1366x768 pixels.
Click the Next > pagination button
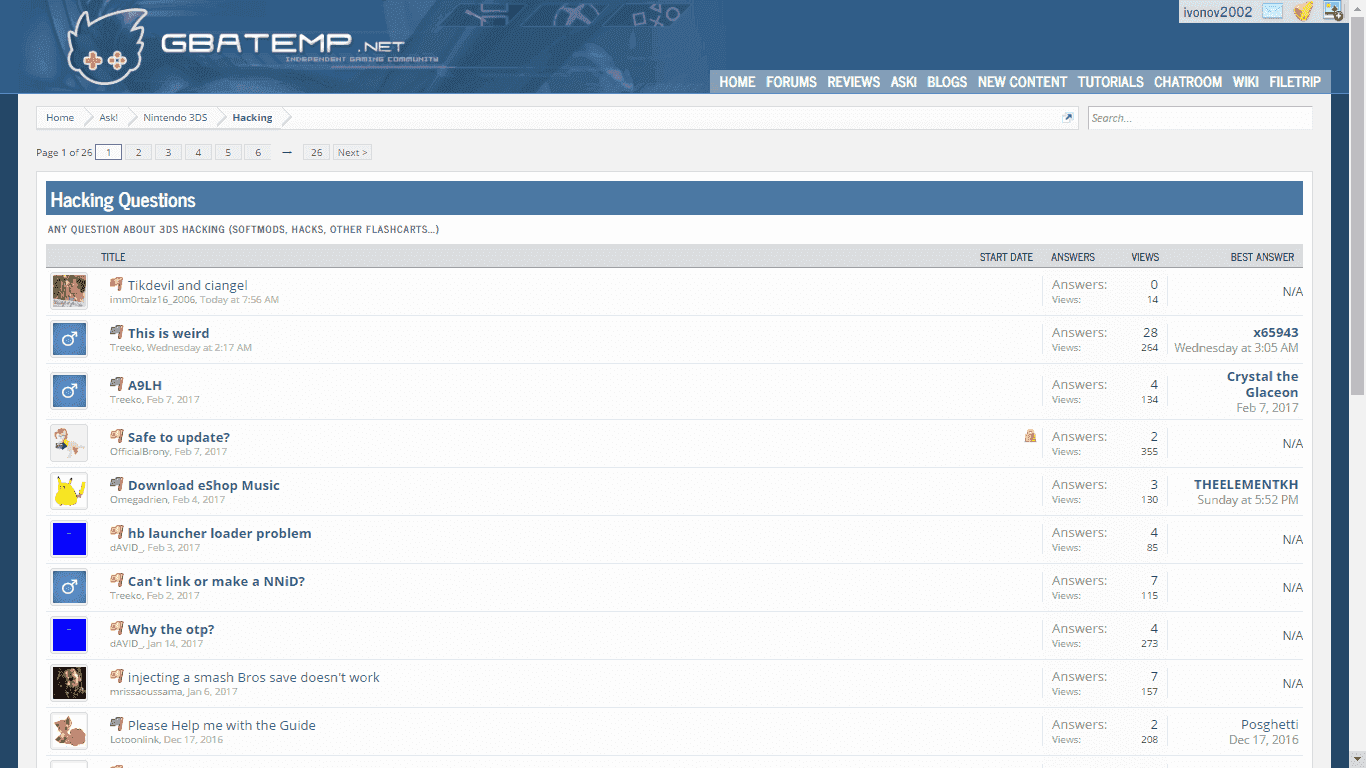(352, 152)
